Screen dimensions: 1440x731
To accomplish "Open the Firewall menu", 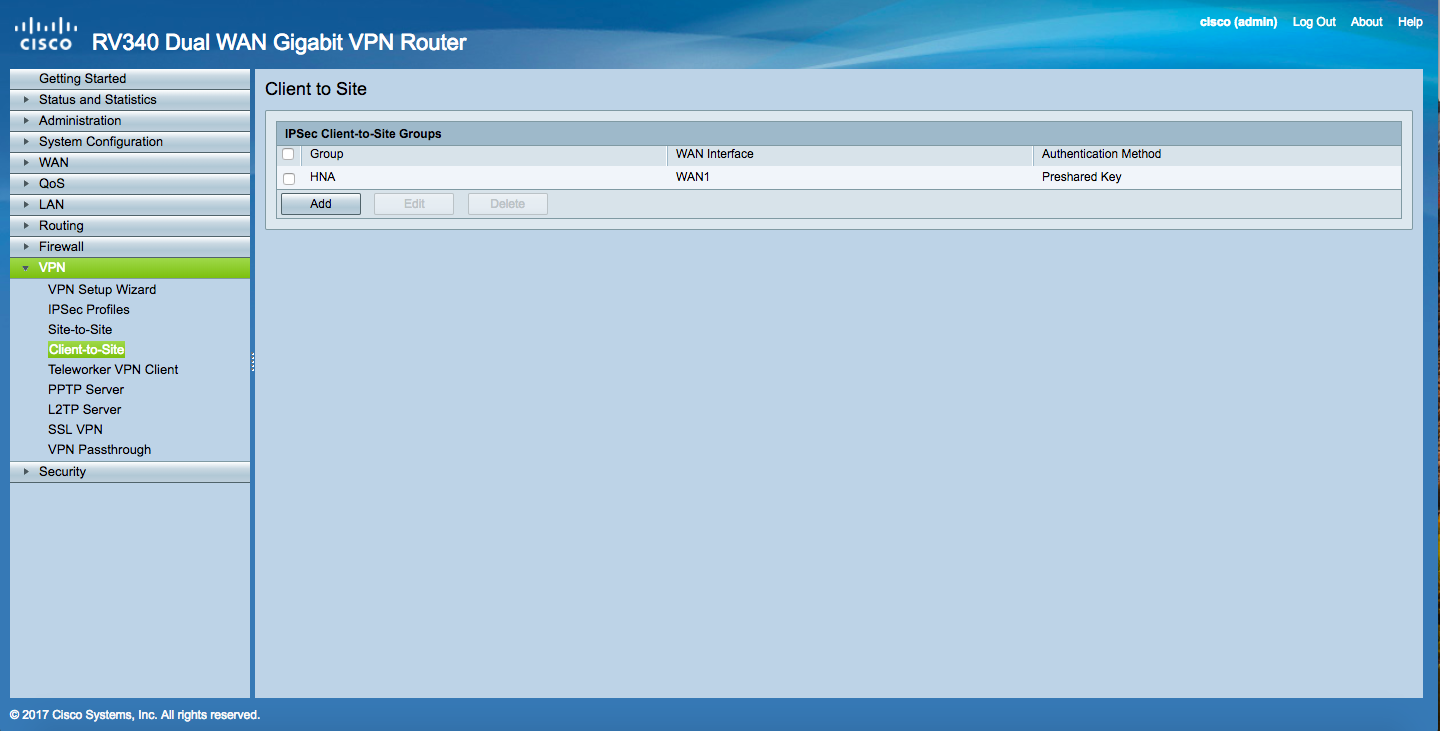I will [130, 246].
